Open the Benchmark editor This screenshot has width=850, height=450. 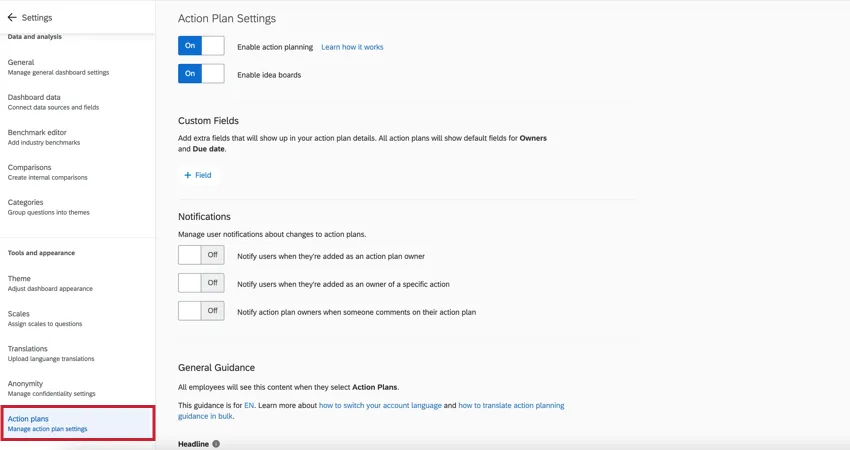[44, 137]
